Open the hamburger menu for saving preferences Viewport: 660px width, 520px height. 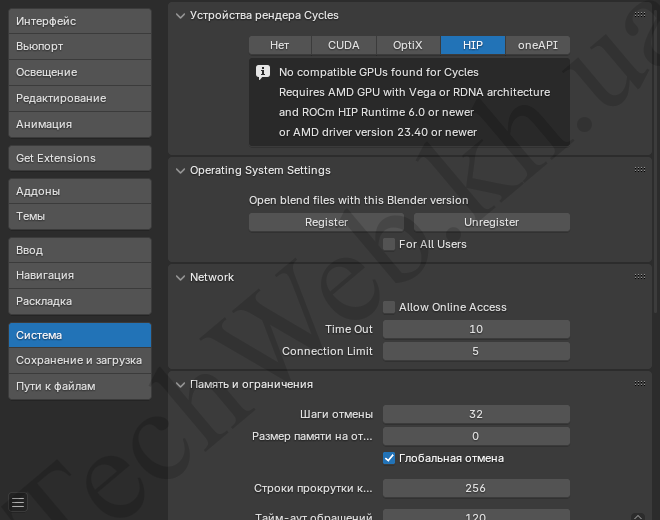18,502
